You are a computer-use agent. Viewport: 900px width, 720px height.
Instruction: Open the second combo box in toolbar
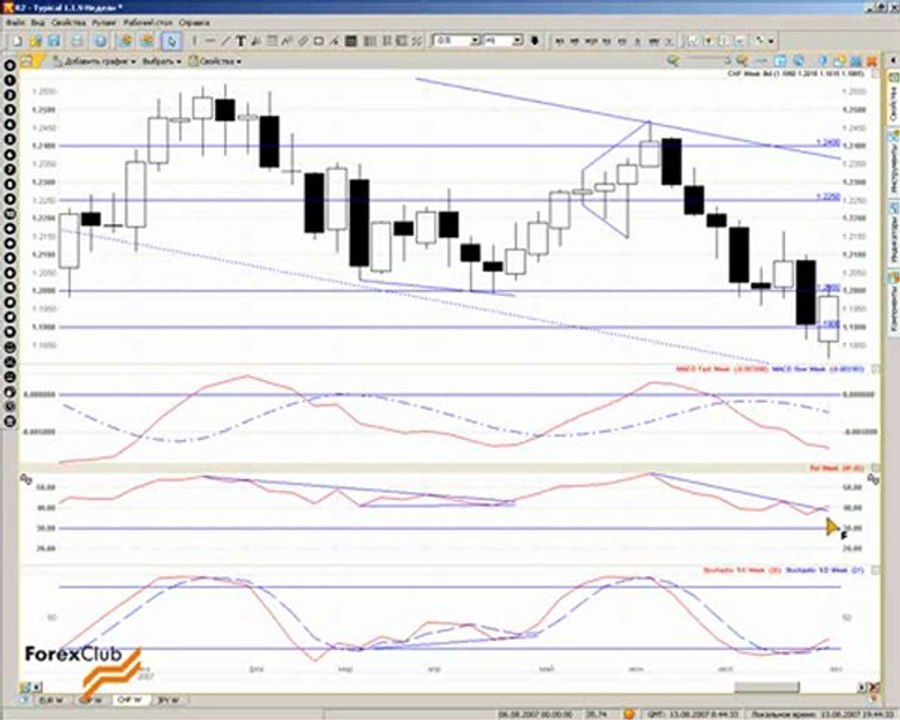click(517, 41)
